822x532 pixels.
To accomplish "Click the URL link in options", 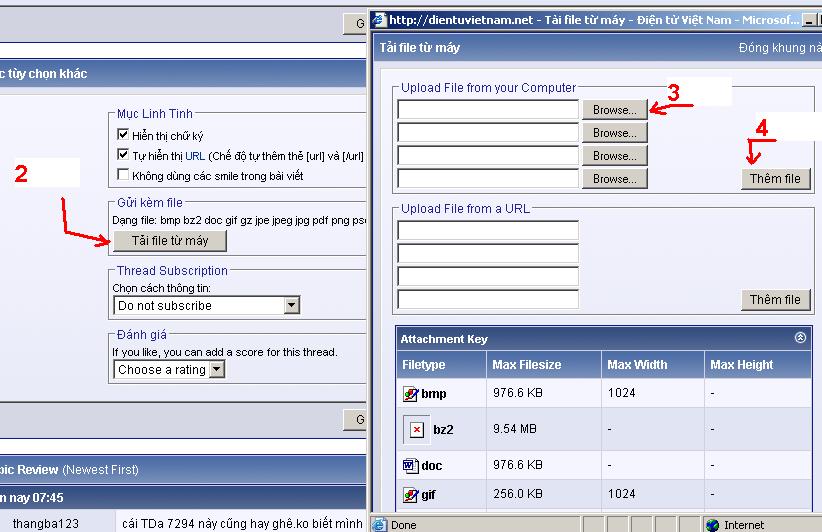I will point(195,156).
